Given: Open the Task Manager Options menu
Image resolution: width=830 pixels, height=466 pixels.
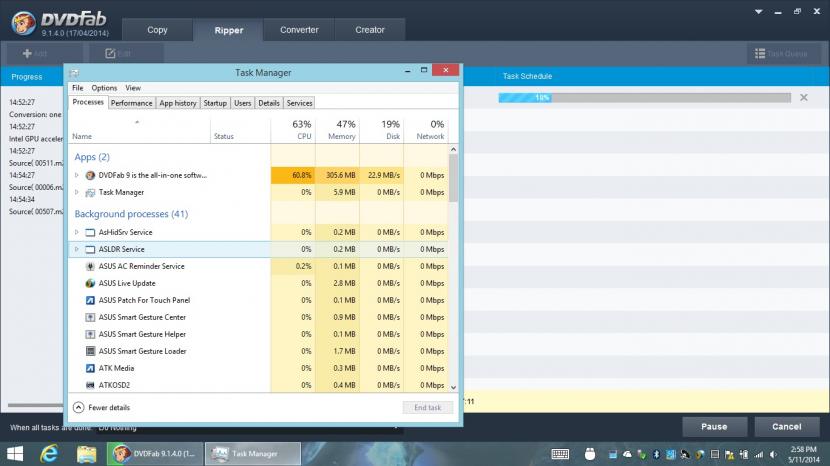Looking at the screenshot, I should tap(104, 88).
